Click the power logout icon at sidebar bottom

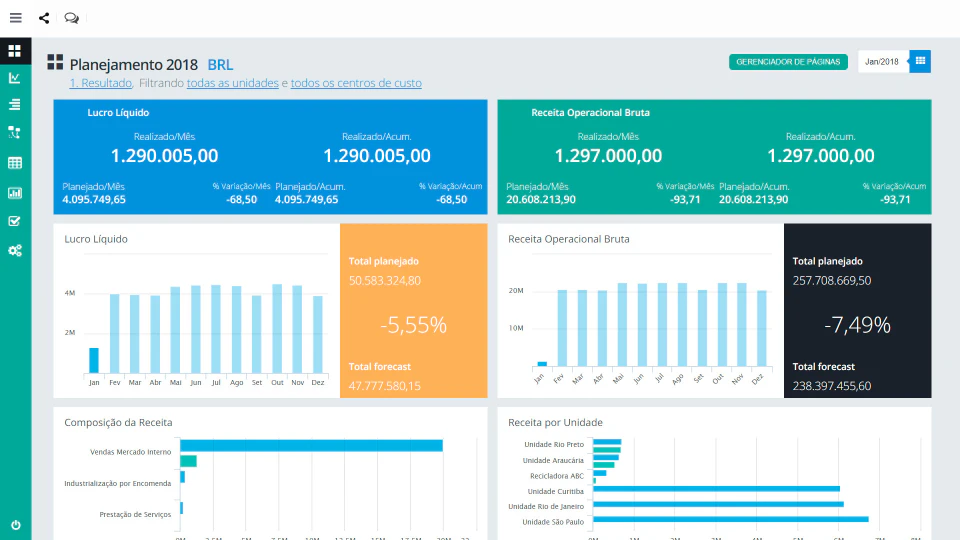click(x=15, y=525)
